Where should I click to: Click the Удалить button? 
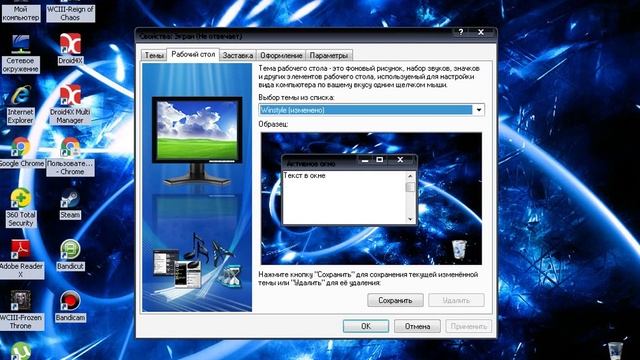pyautogui.click(x=456, y=300)
